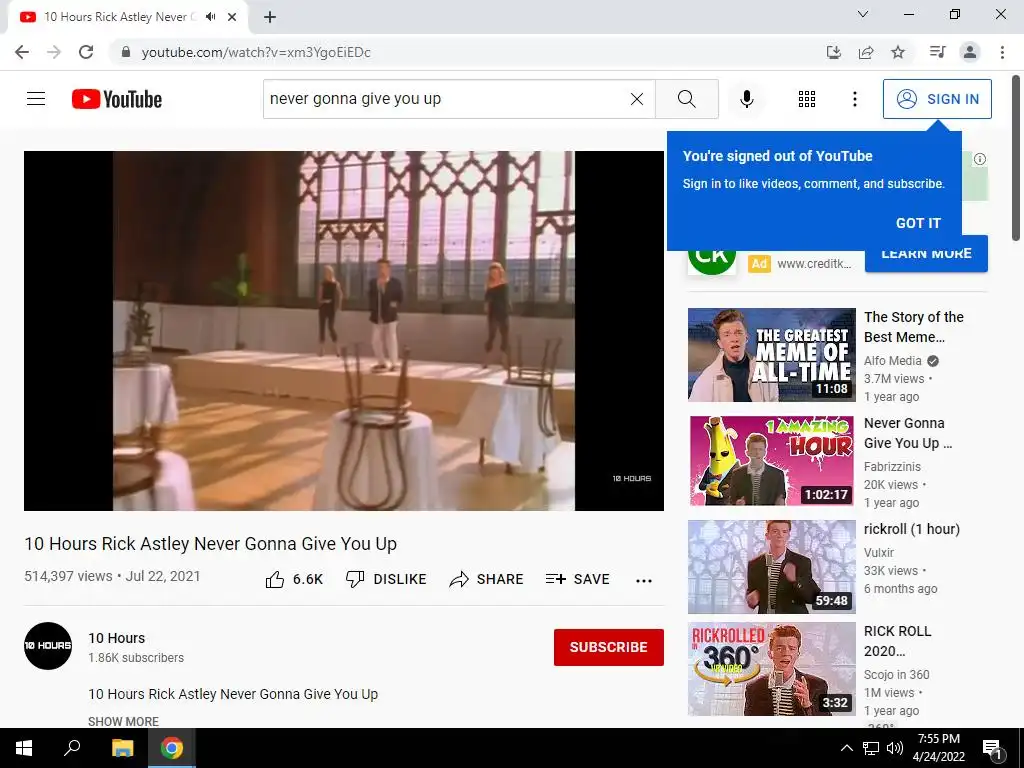
Task: Open 'RICK ROLL 2020' video title
Action: click(897, 641)
